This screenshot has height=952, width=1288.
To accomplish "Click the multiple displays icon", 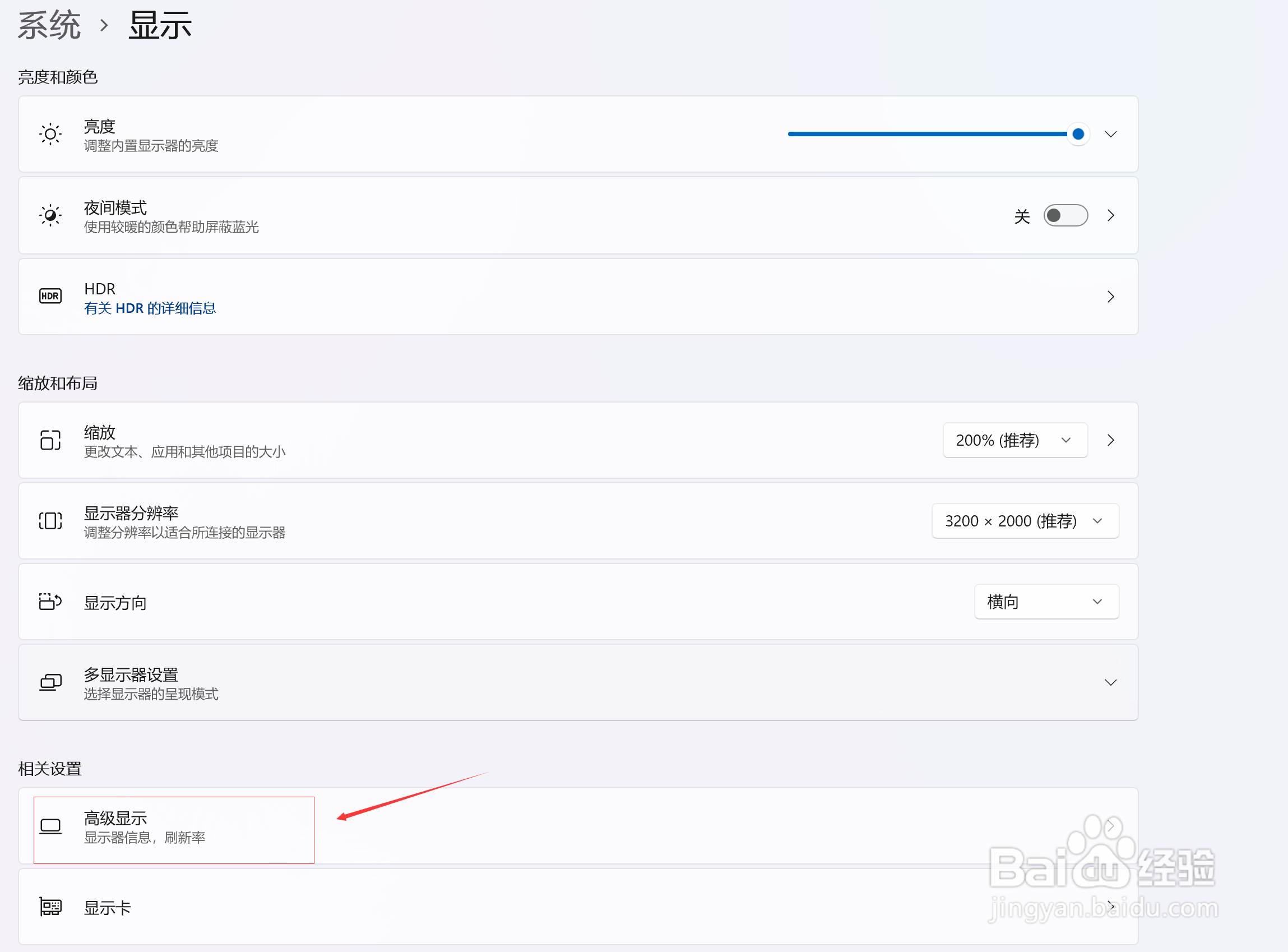I will pos(50,682).
